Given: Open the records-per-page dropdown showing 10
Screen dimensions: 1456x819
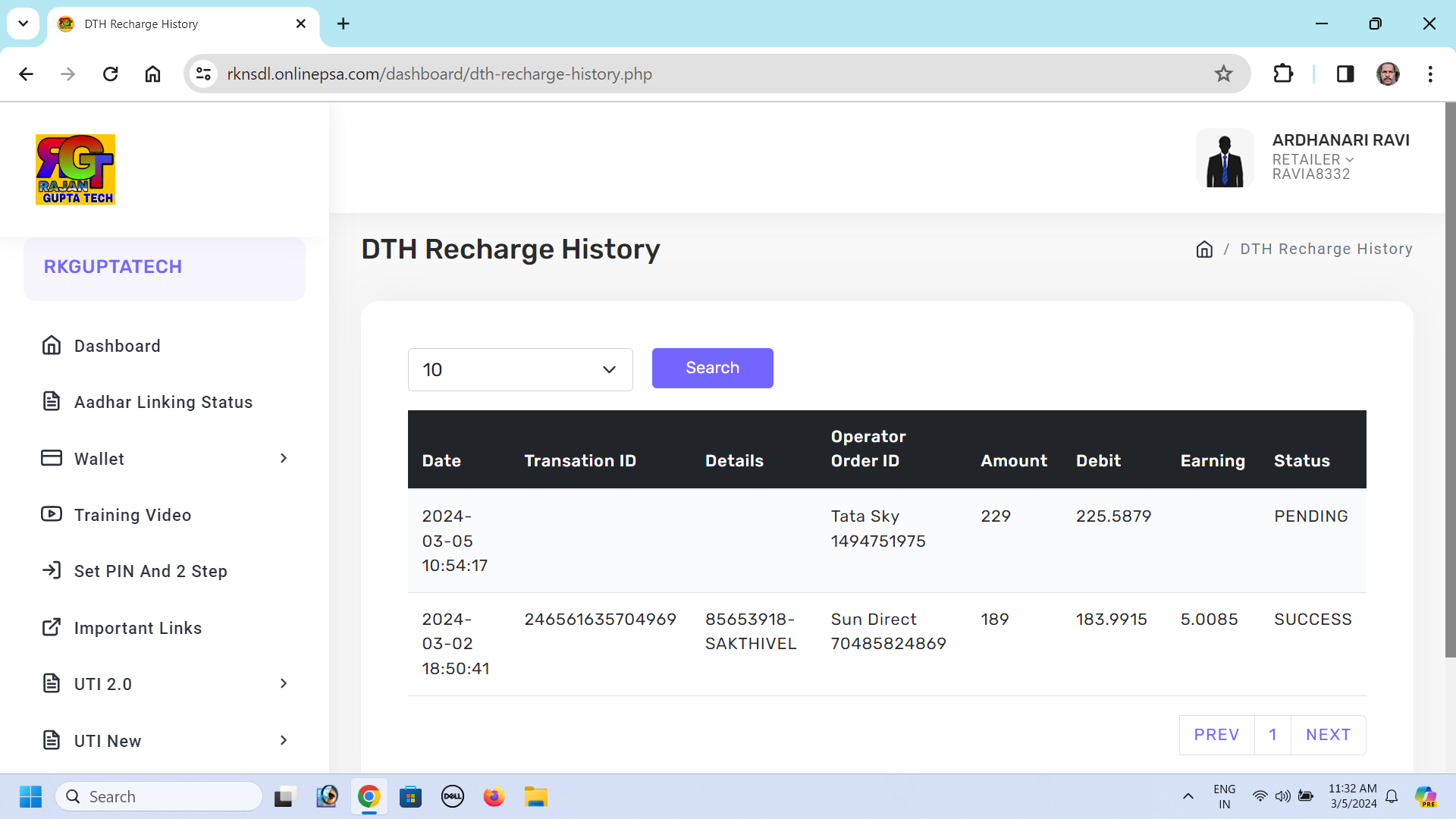Looking at the screenshot, I should click(520, 369).
